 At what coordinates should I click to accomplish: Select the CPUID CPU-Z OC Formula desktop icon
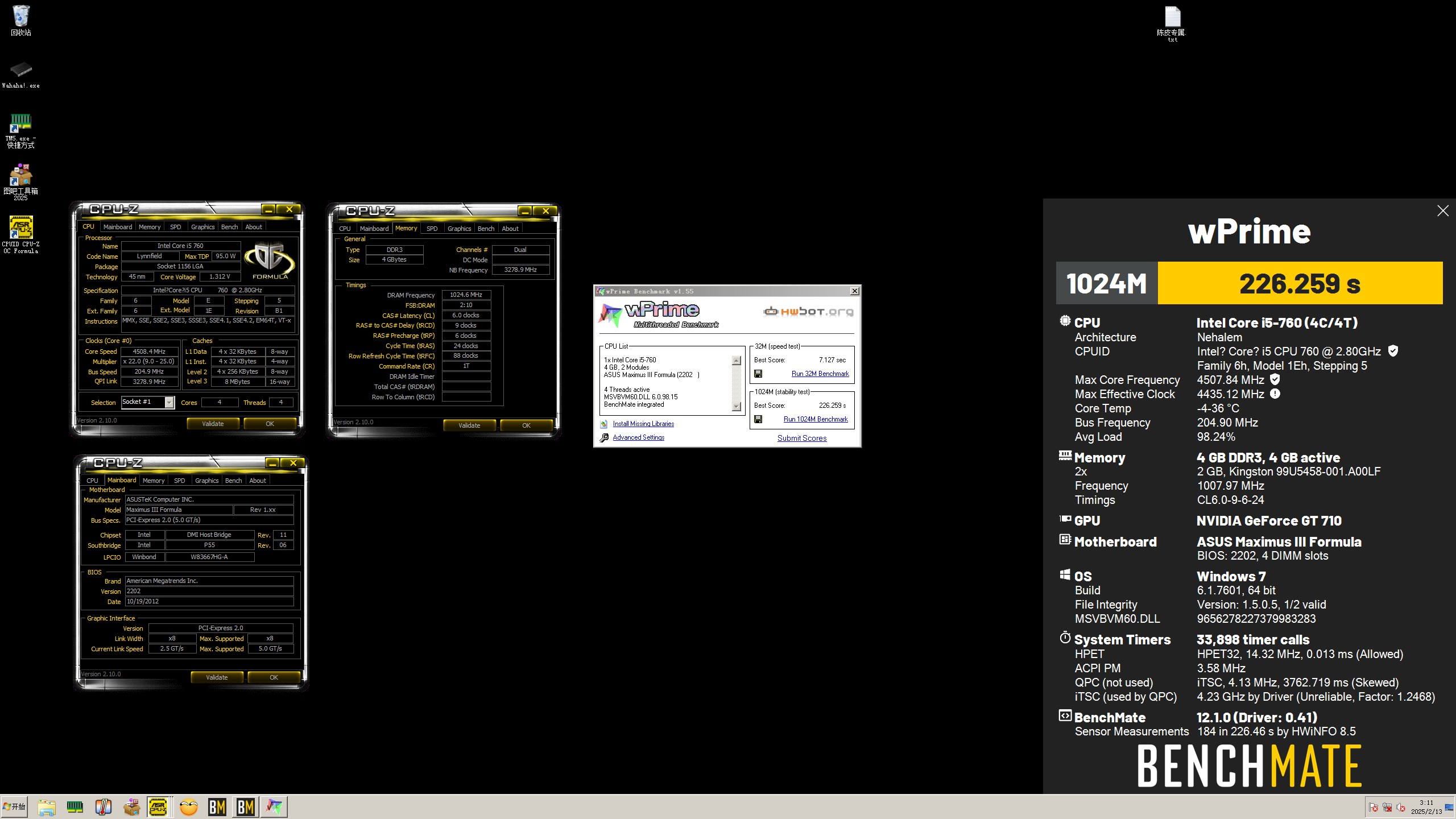(x=20, y=234)
